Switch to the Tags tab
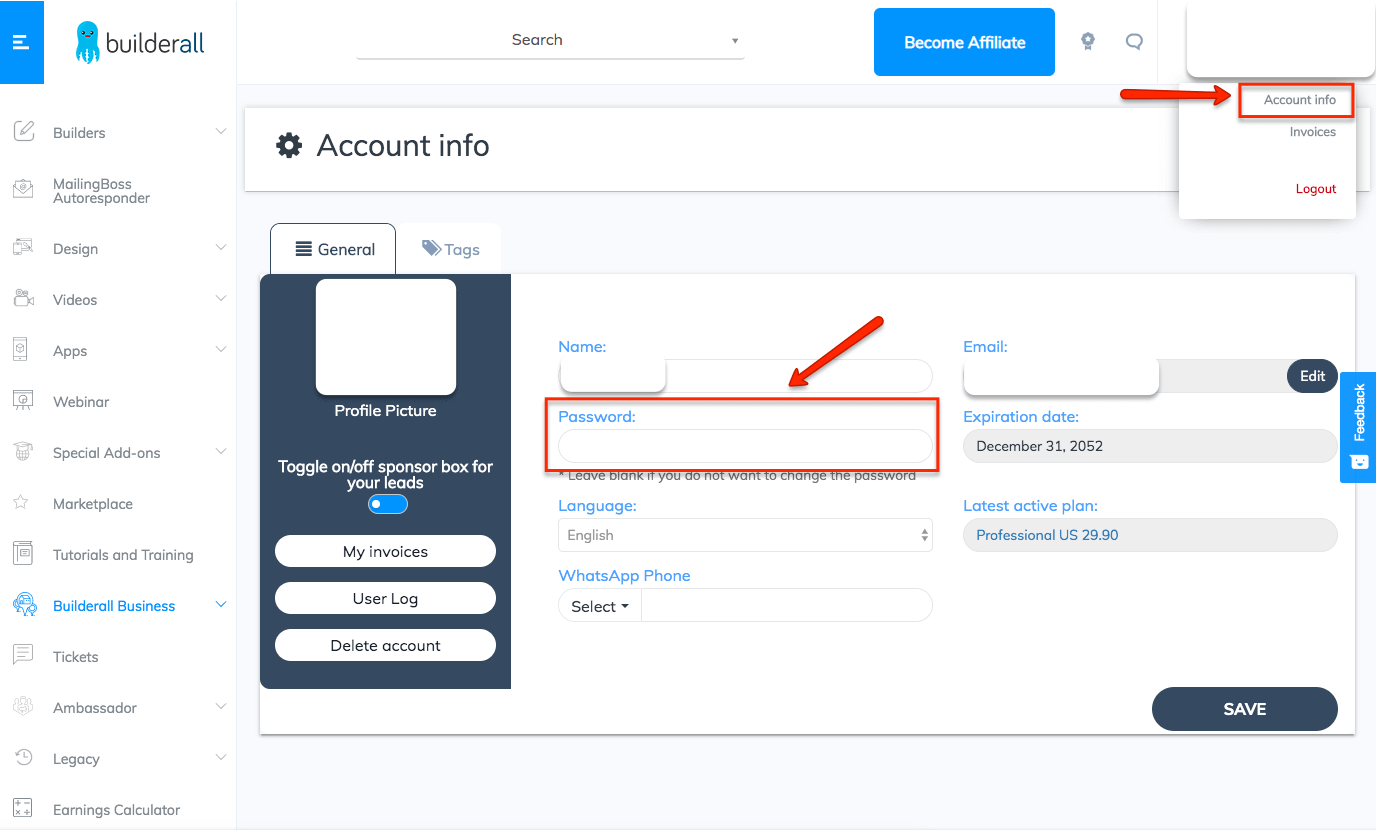Viewport: 1376px width, 830px height. click(450, 249)
